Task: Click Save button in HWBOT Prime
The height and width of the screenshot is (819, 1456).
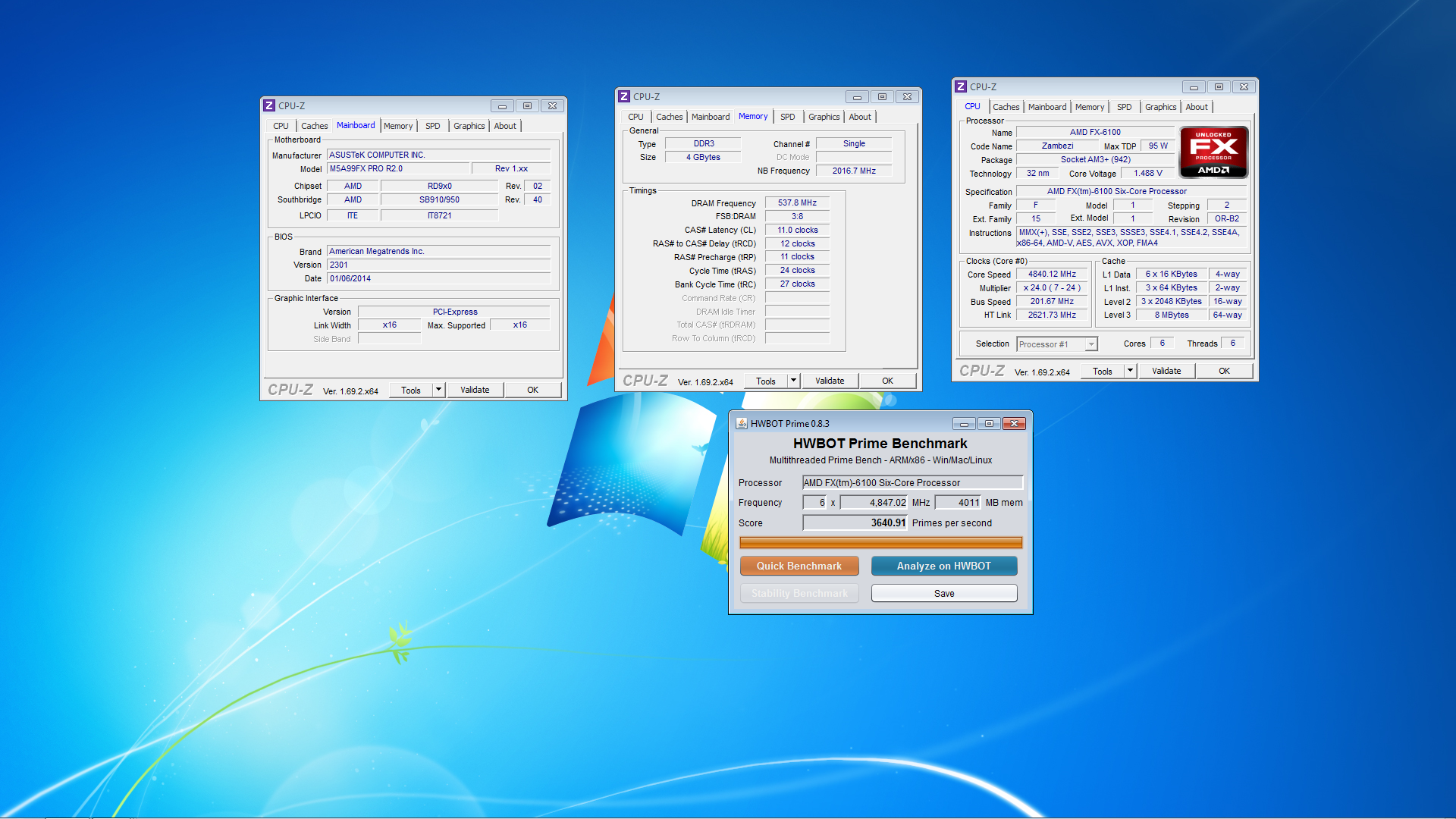Action: [x=944, y=593]
